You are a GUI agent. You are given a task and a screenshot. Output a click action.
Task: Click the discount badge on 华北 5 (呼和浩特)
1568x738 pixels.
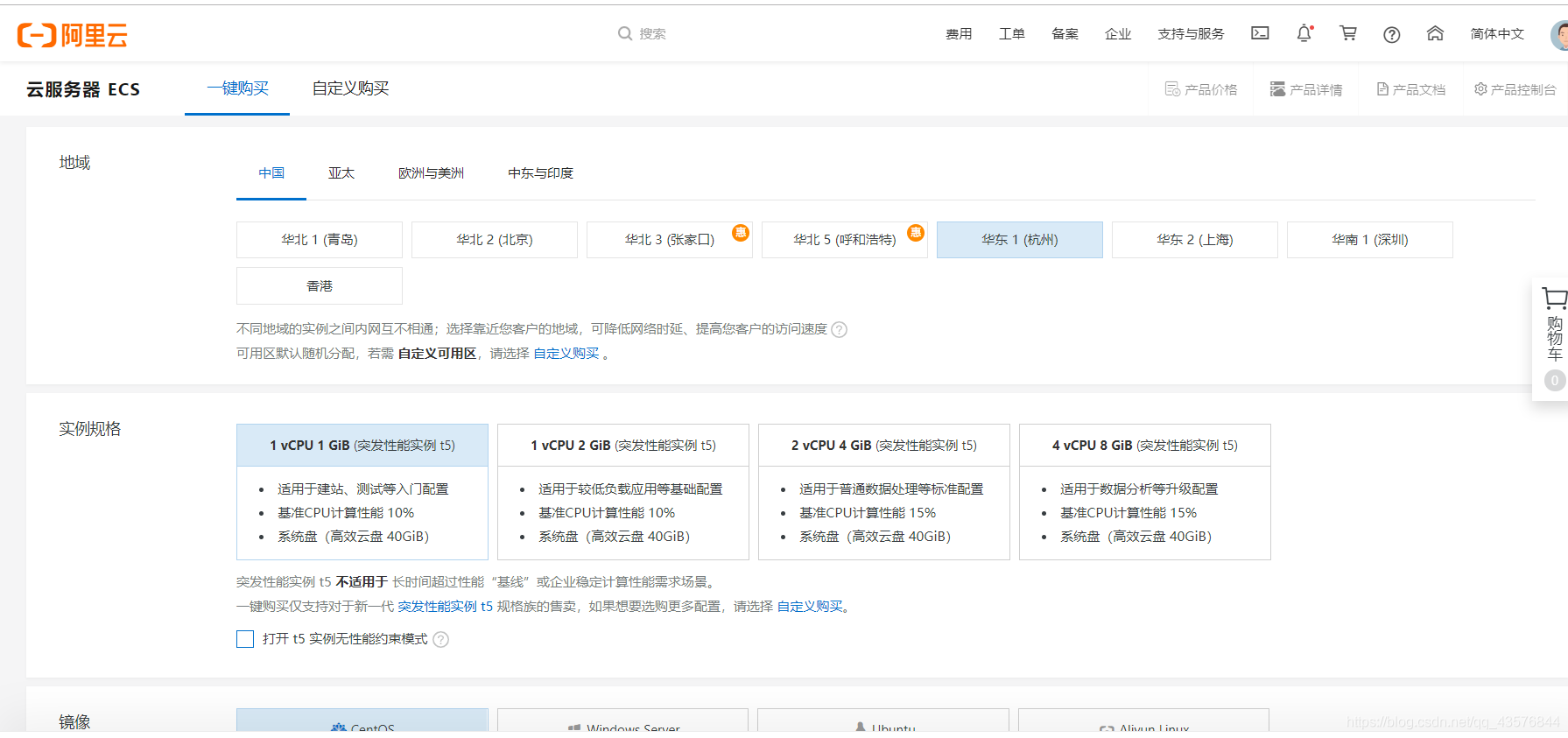click(916, 232)
